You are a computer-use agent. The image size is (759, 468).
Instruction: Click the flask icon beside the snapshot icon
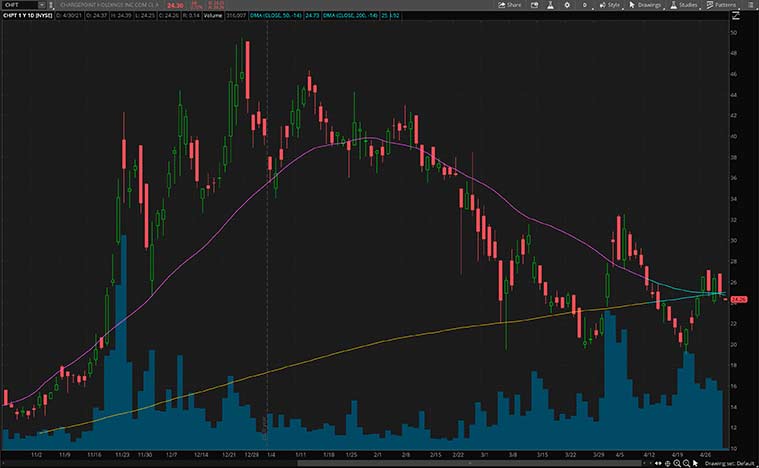550,5
